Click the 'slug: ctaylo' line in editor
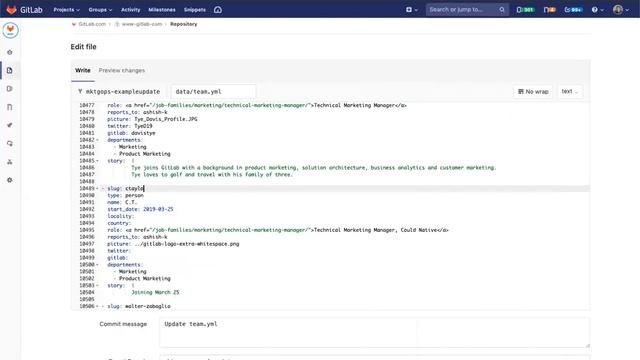 point(126,189)
